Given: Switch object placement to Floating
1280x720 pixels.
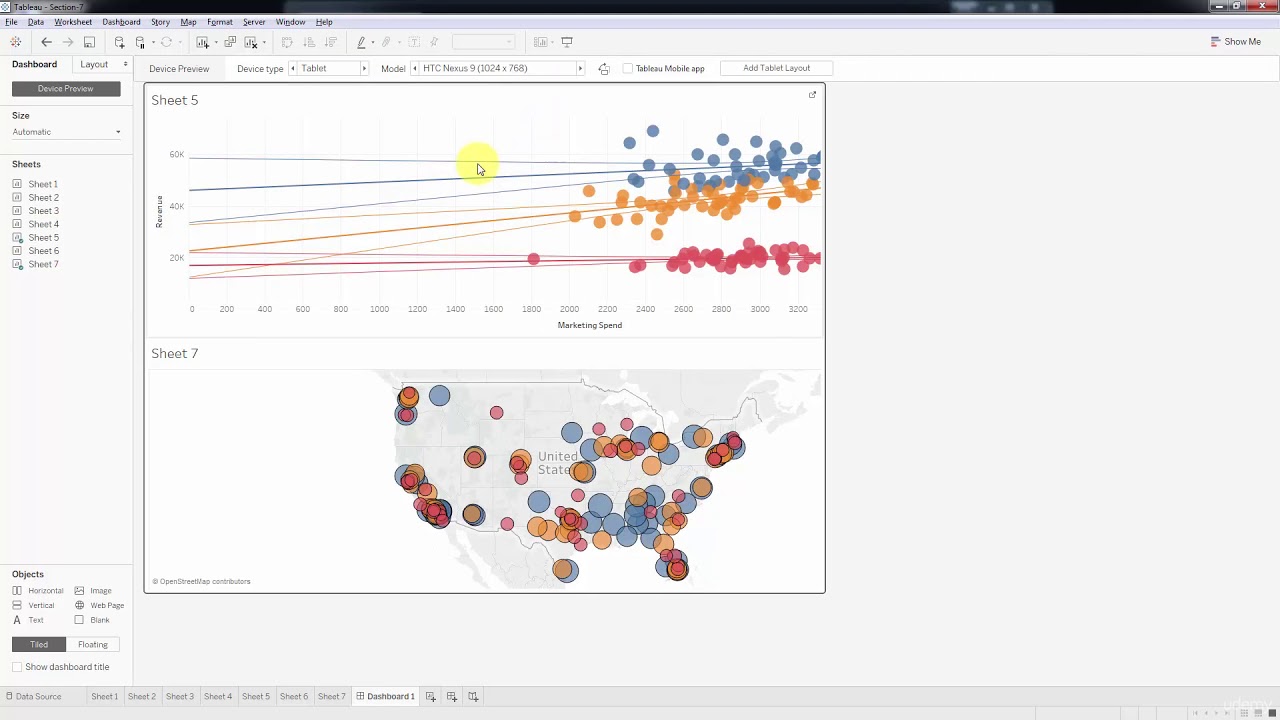Looking at the screenshot, I should coord(93,645).
